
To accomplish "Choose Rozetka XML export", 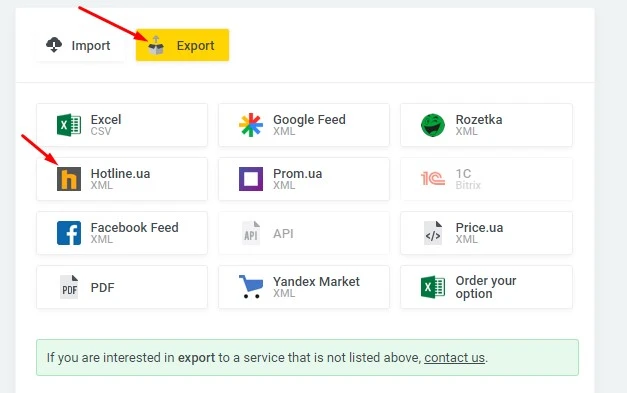I will click(x=486, y=125).
